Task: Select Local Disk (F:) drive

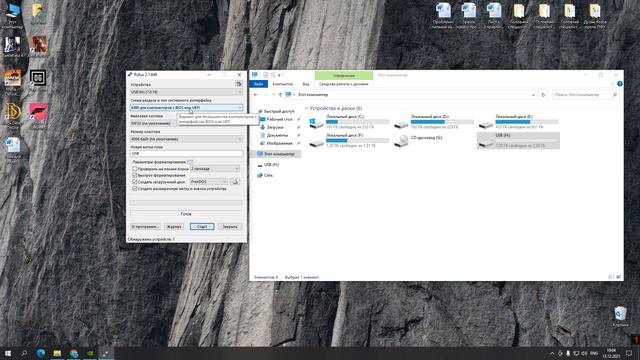Action: point(349,140)
